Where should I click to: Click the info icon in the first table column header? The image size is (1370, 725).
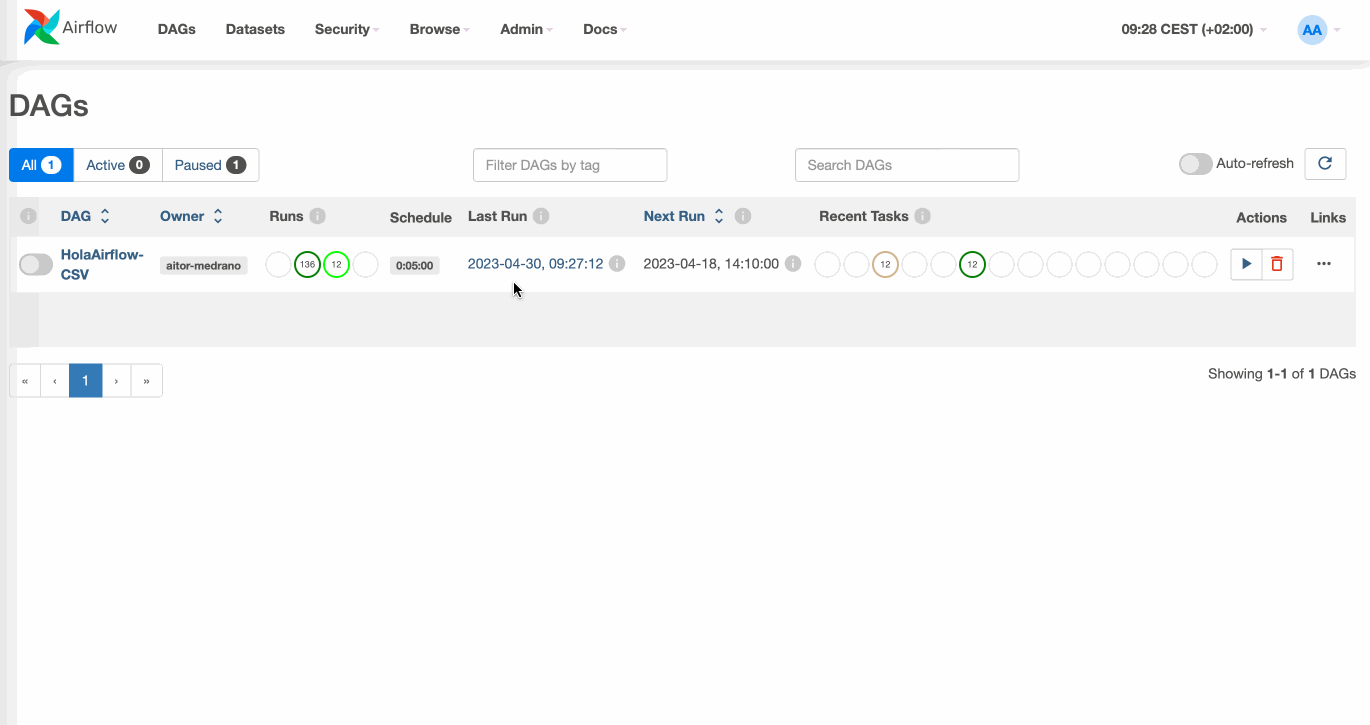[28, 216]
